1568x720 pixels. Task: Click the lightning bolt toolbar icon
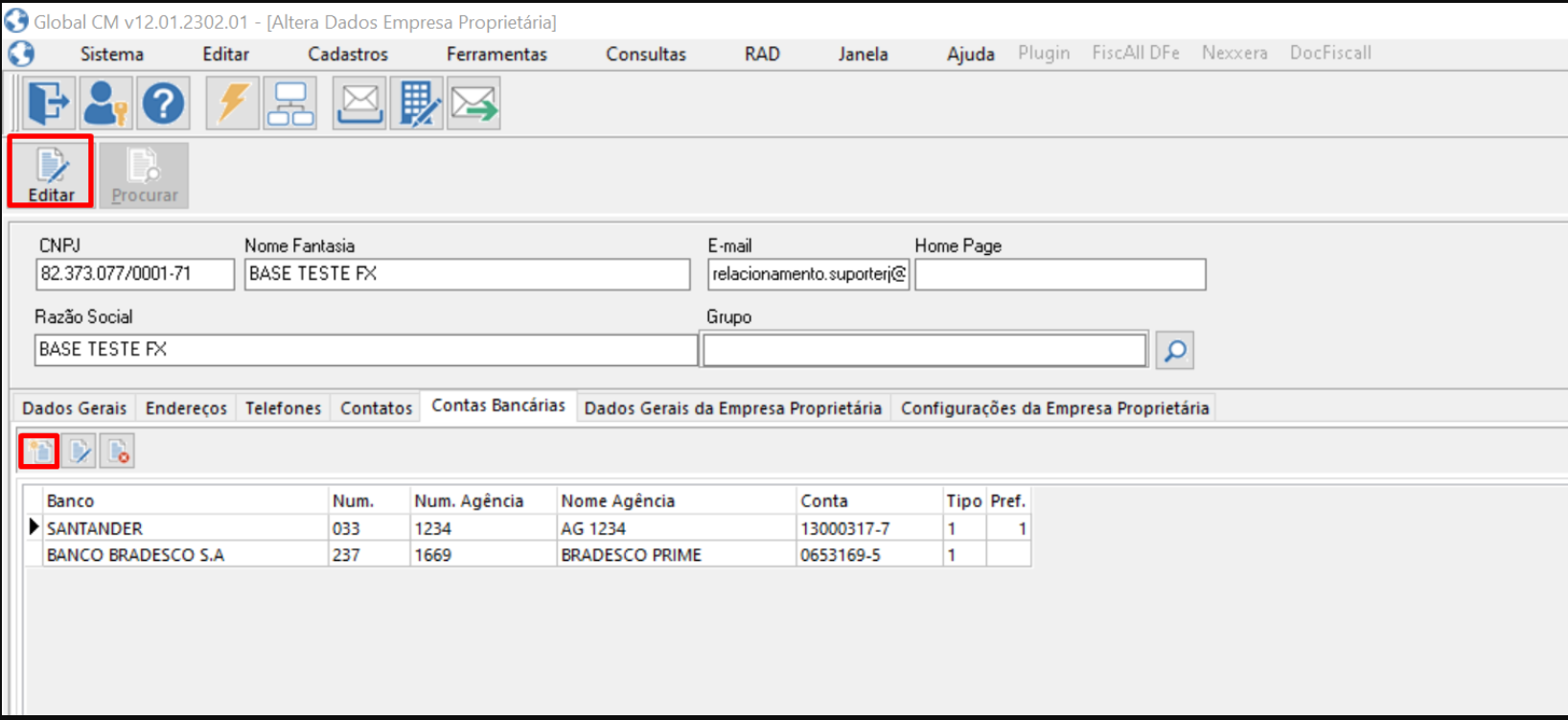[233, 103]
